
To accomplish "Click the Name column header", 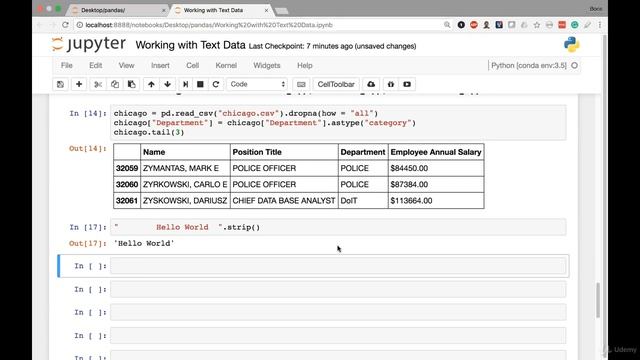I will pyautogui.click(x=185, y=152).
